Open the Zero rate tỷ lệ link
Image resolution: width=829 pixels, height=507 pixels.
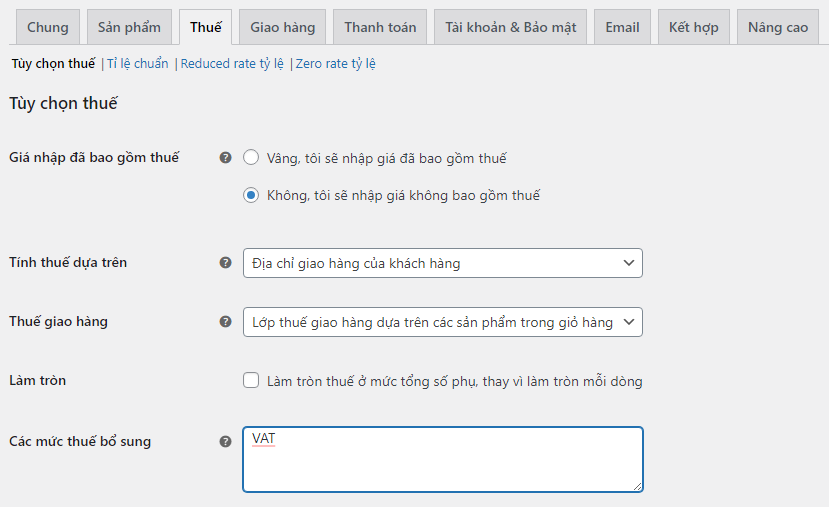pyautogui.click(x=336, y=64)
